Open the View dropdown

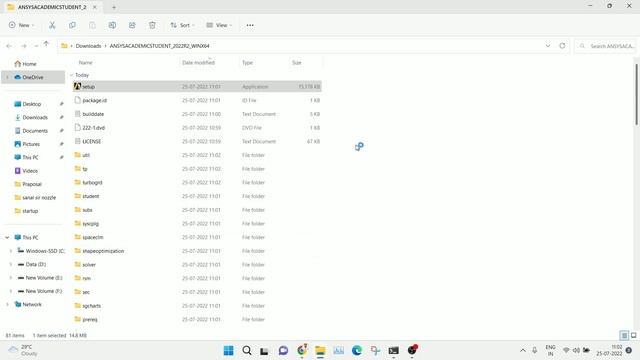pyautogui.click(x=219, y=25)
